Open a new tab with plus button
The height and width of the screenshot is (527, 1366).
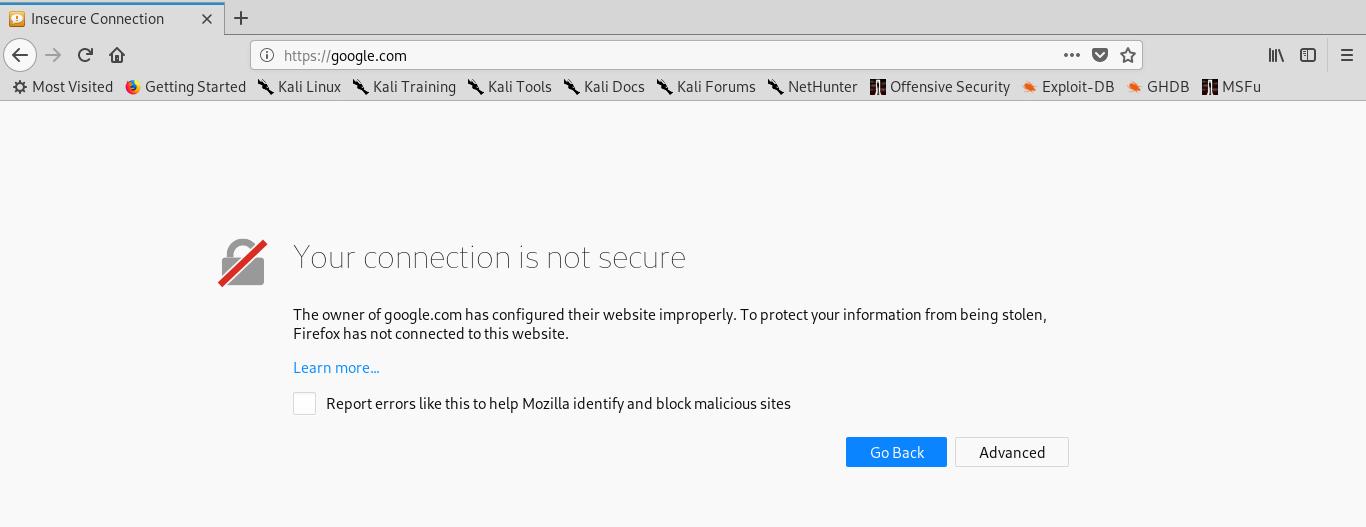[x=240, y=18]
